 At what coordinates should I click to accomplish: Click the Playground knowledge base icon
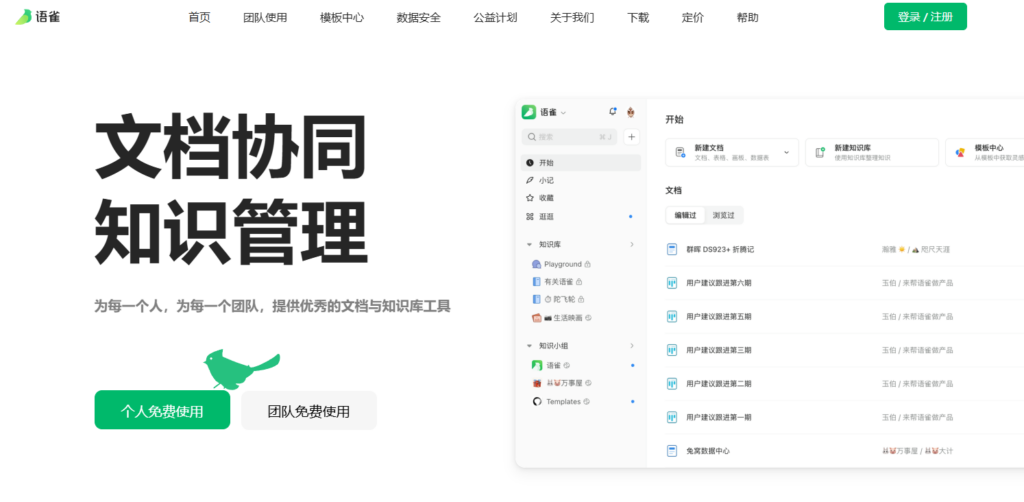click(536, 264)
